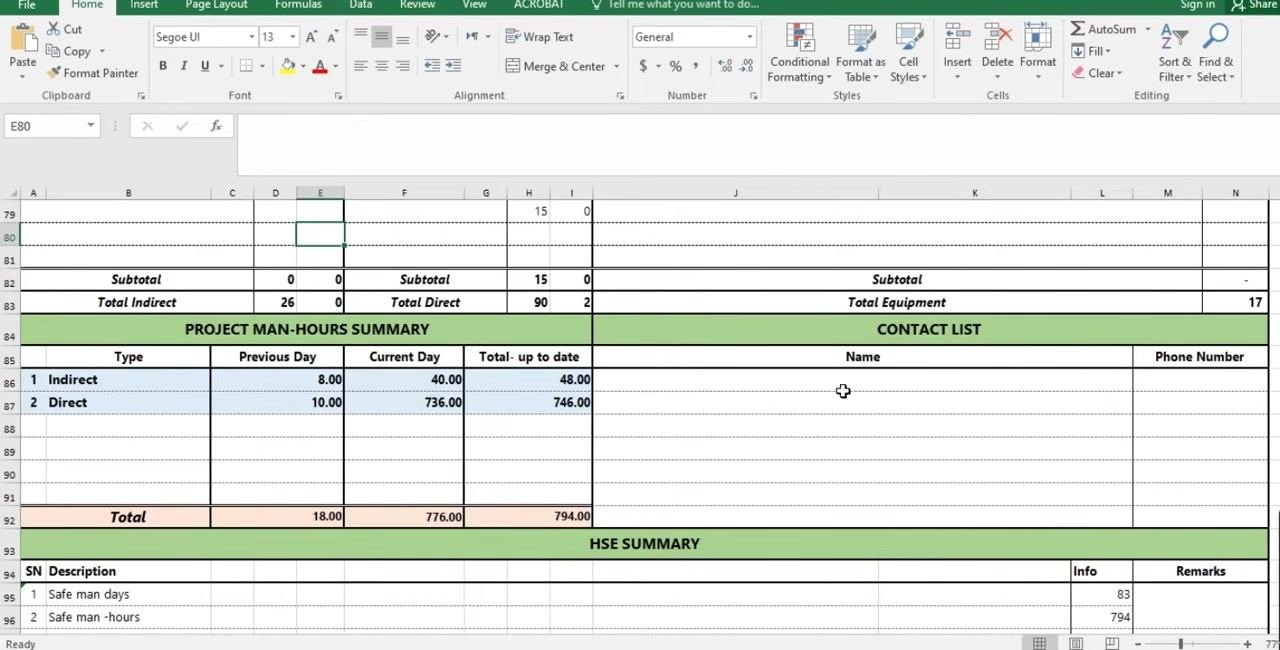
Task: Adjust the zoom slider
Action: [1181, 644]
